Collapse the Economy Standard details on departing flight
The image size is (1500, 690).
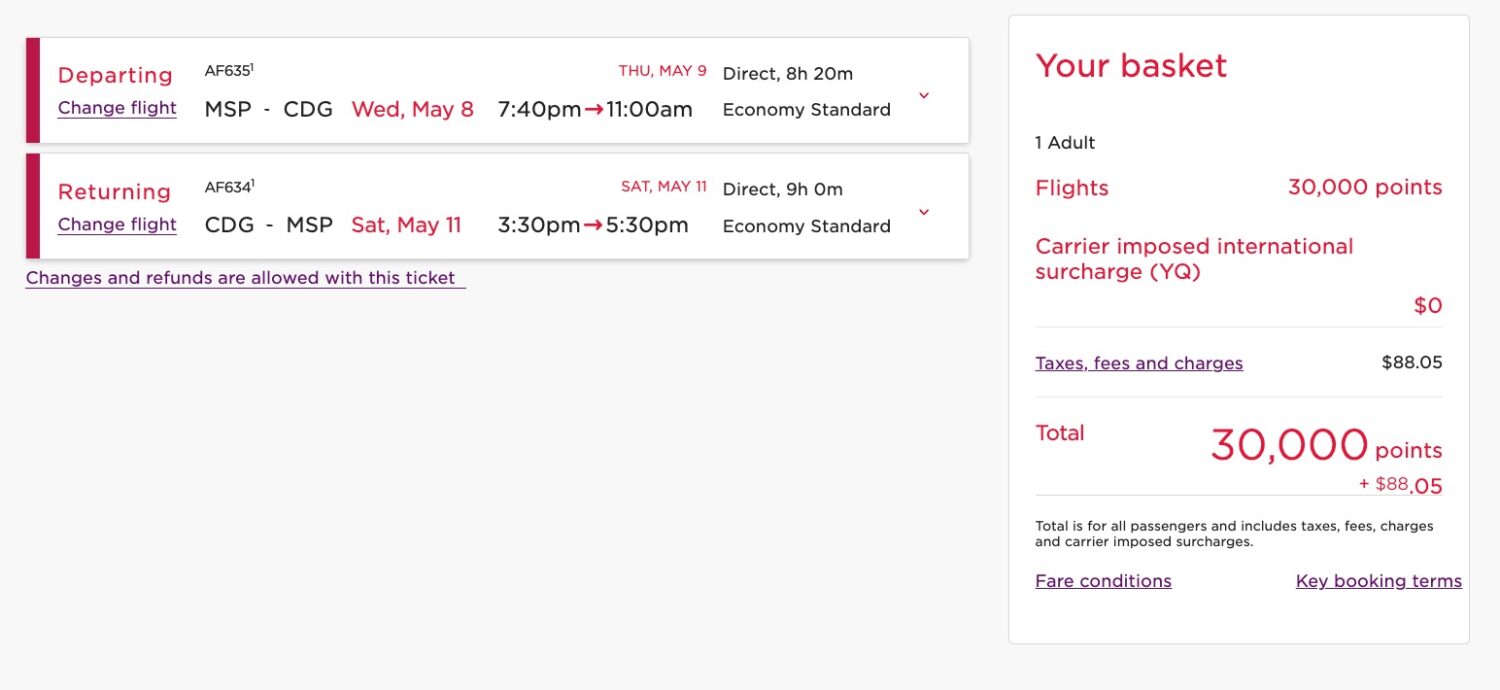tap(923, 95)
